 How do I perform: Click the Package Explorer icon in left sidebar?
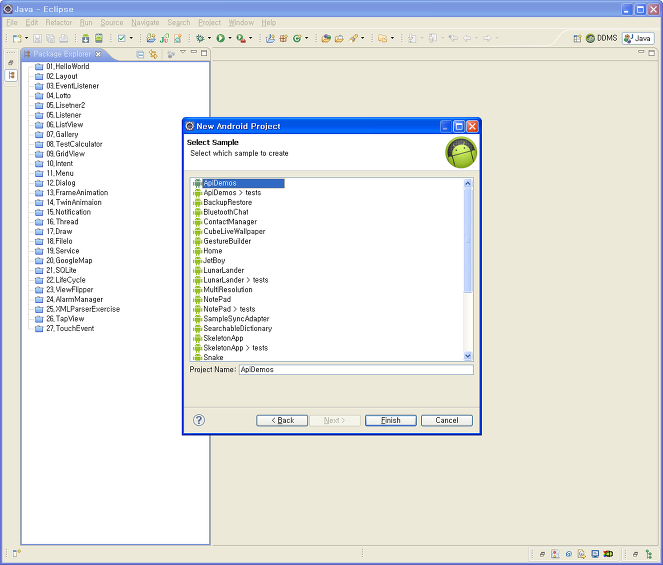click(x=11, y=75)
